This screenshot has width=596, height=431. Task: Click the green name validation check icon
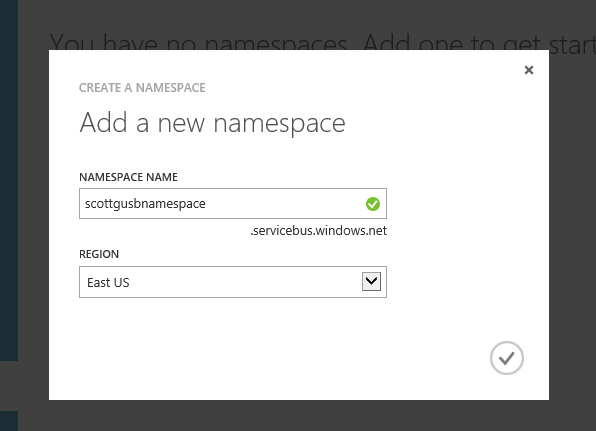[x=373, y=204]
